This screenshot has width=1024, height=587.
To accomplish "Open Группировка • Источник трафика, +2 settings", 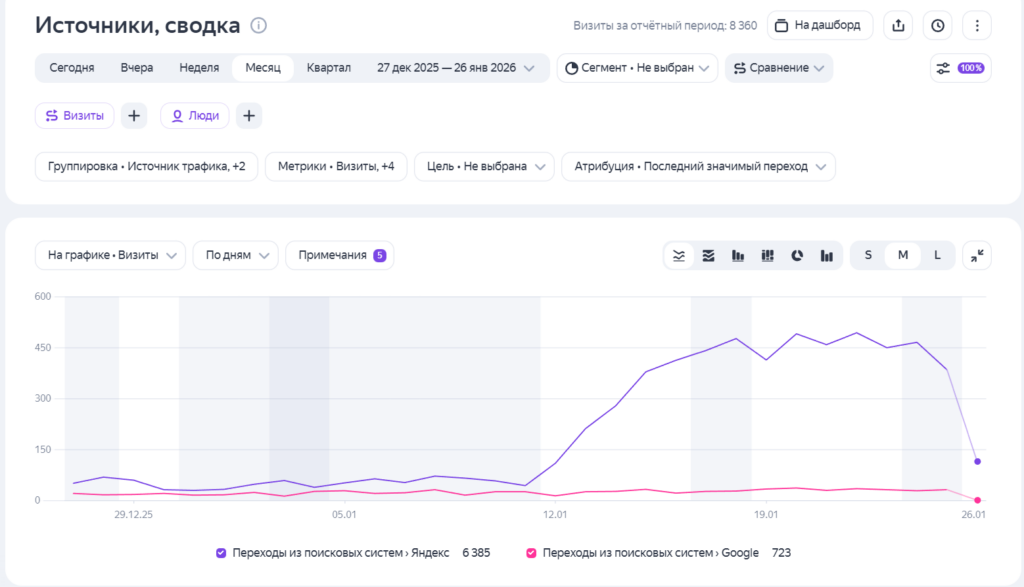I will point(146,167).
